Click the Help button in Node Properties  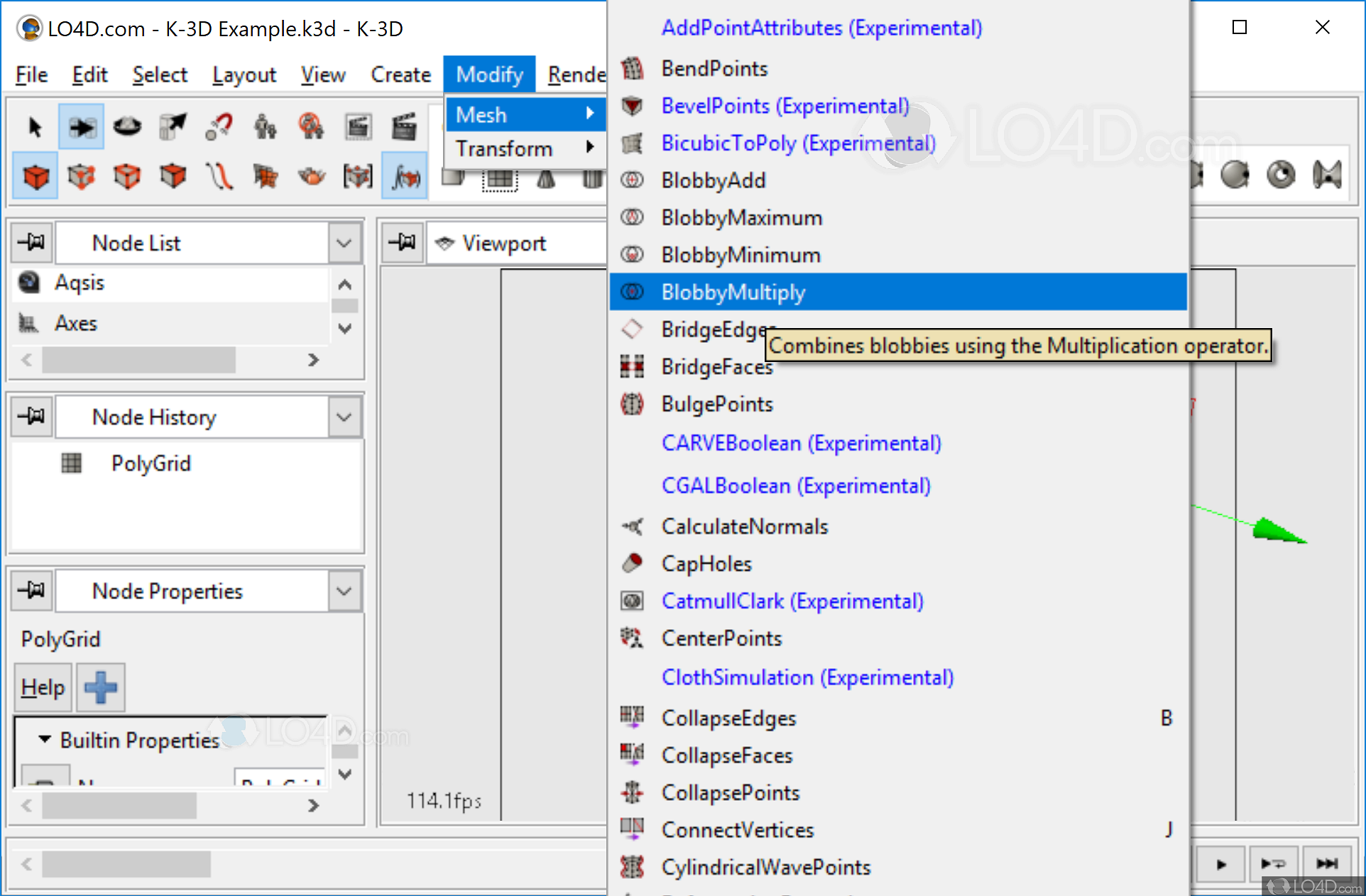43,687
